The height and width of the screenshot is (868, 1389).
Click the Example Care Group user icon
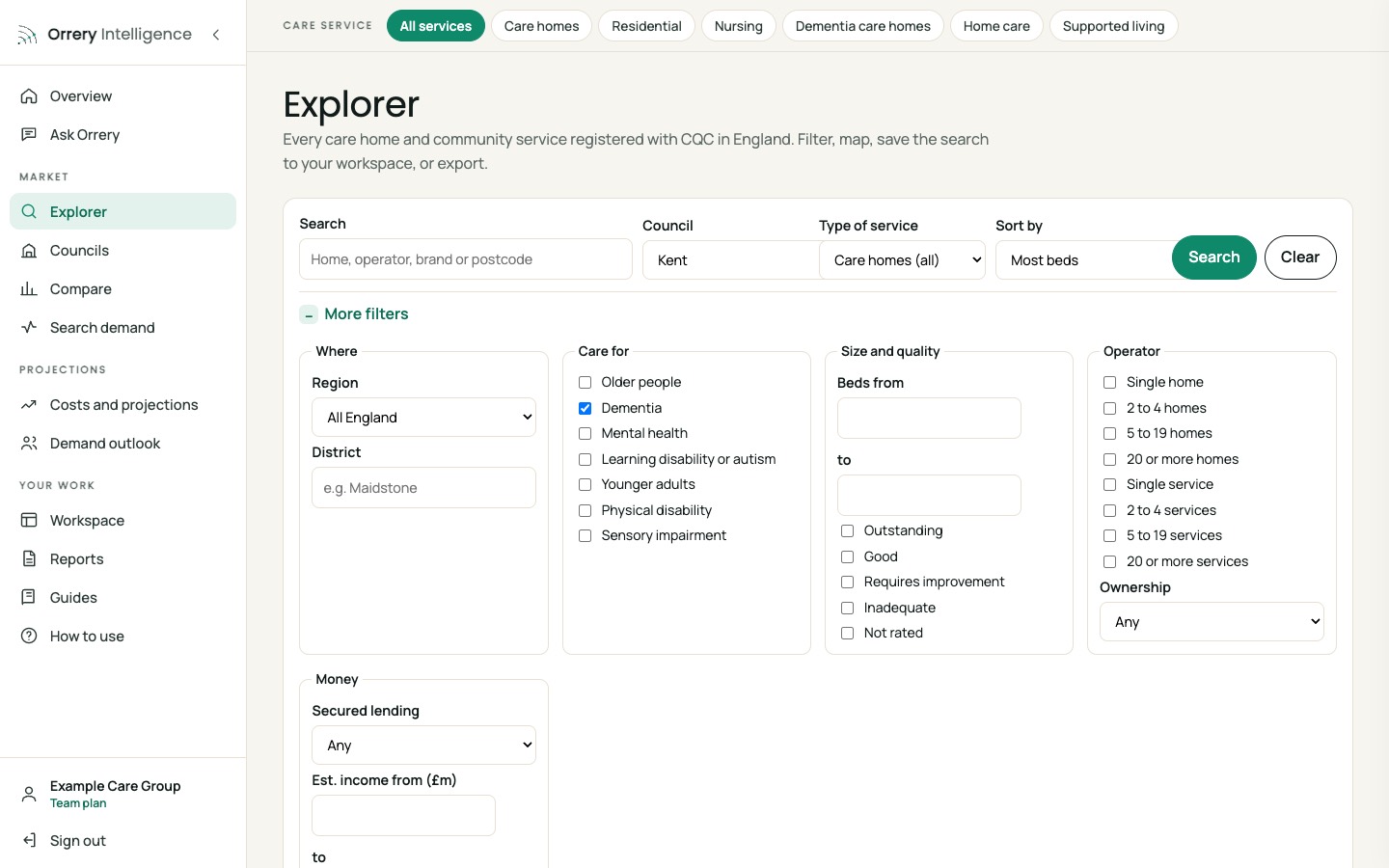click(x=29, y=794)
